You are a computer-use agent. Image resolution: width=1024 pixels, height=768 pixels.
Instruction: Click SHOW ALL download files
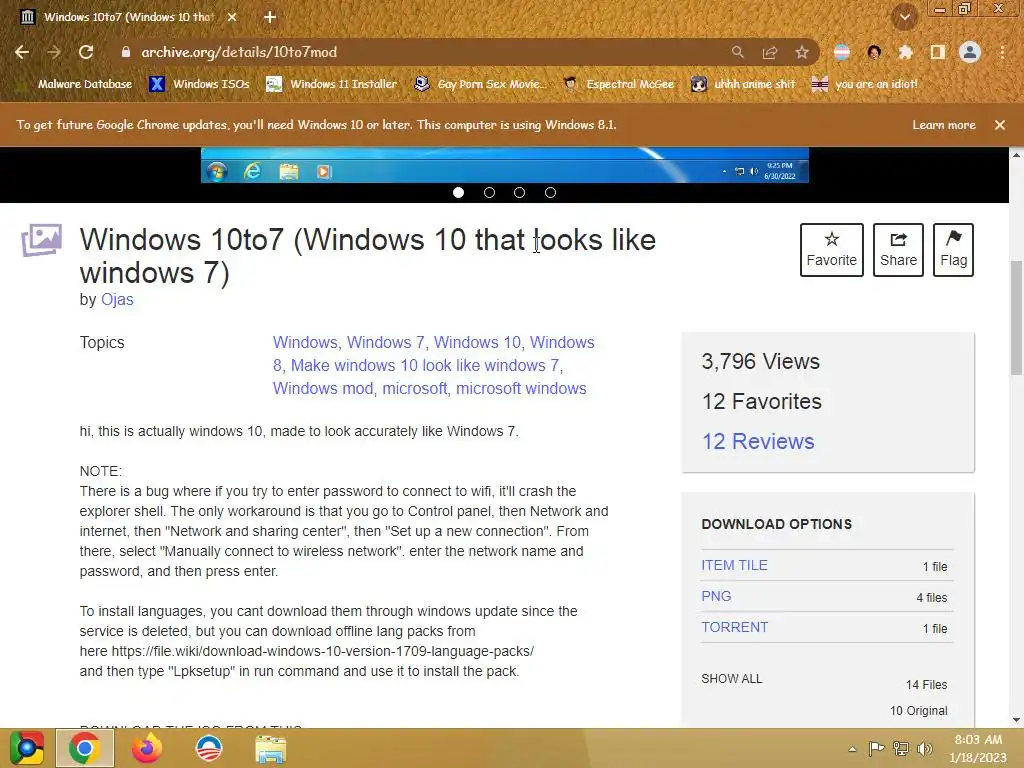(731, 679)
